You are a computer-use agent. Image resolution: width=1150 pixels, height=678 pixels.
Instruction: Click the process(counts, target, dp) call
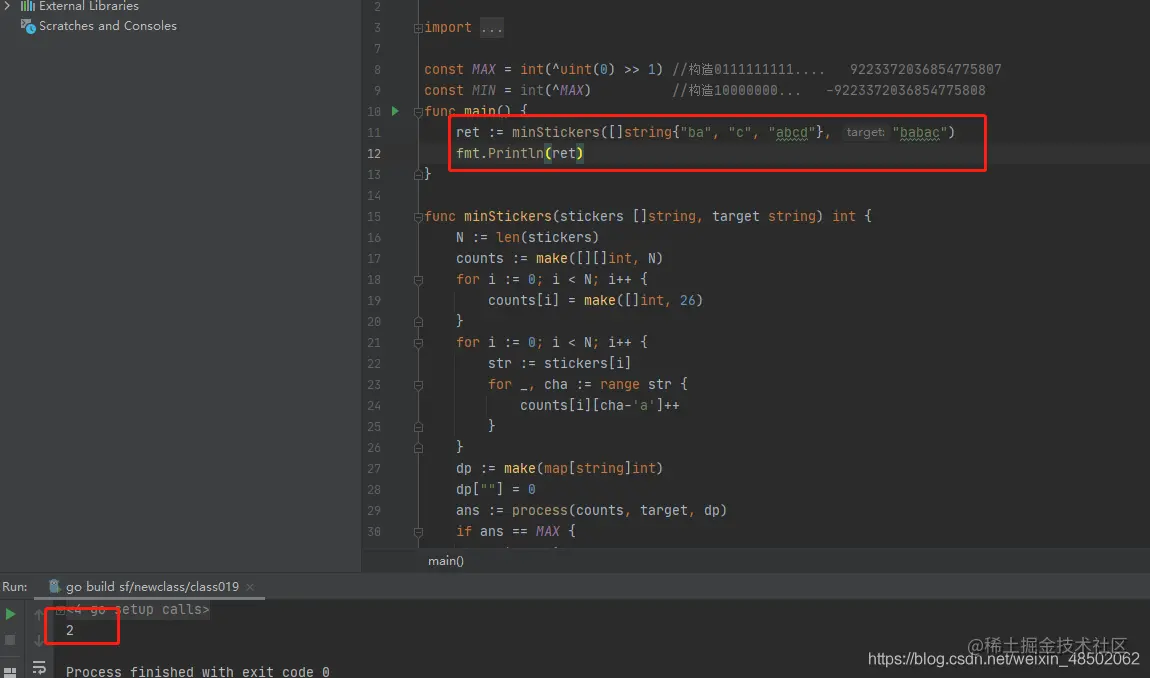[x=619, y=510]
